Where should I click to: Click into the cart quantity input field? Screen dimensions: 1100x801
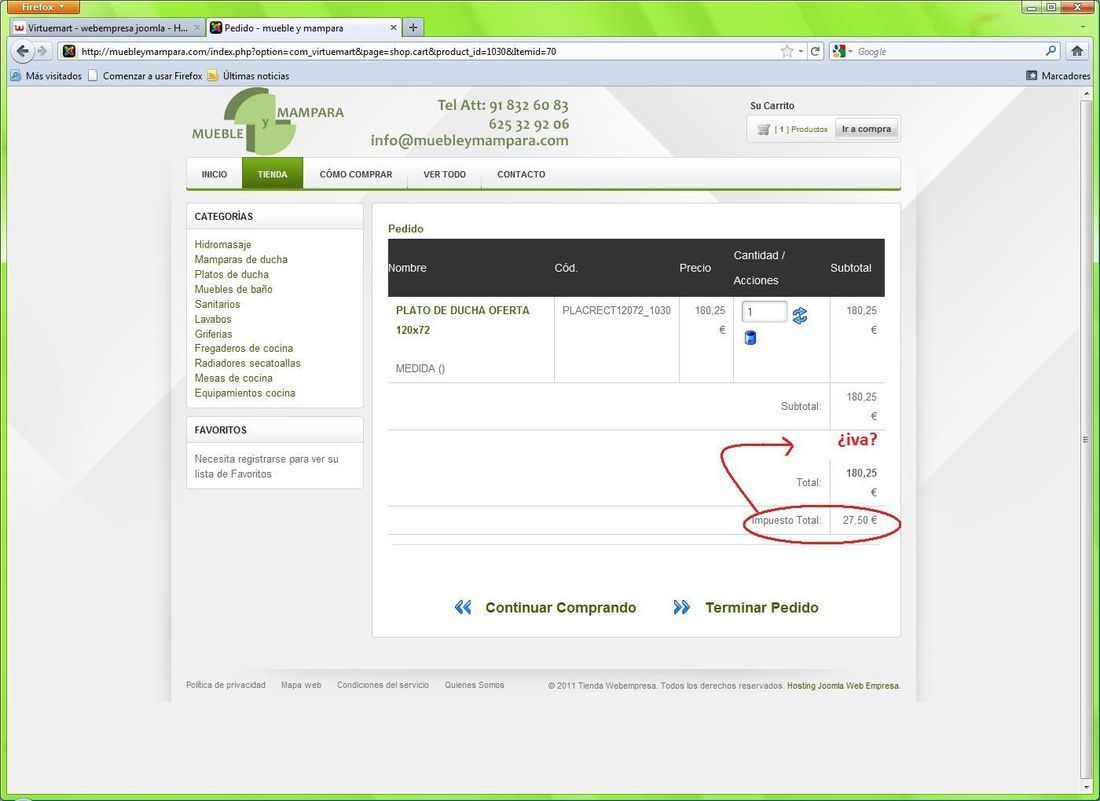(763, 311)
